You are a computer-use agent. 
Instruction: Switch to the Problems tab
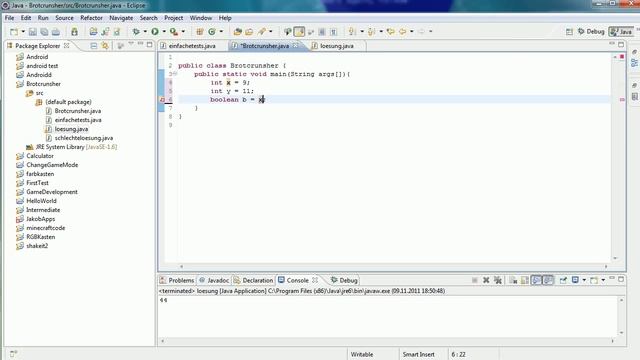(x=177, y=280)
